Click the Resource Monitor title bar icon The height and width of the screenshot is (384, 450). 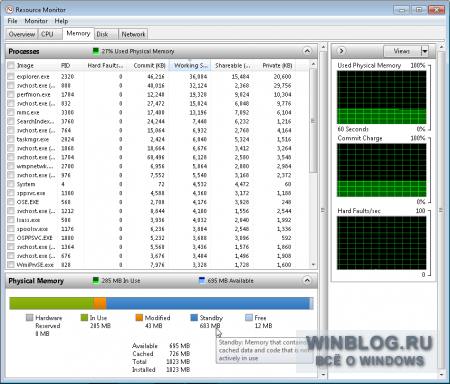10,9
